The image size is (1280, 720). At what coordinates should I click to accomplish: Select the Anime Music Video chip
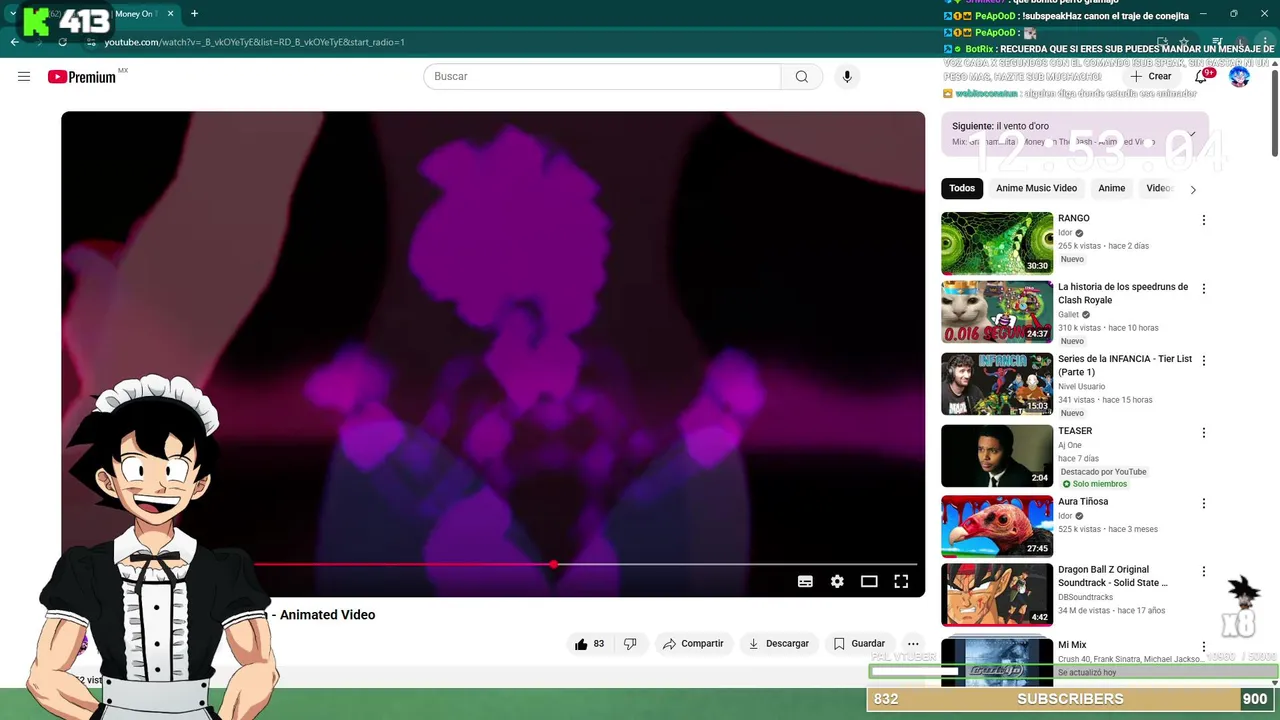click(x=1036, y=188)
